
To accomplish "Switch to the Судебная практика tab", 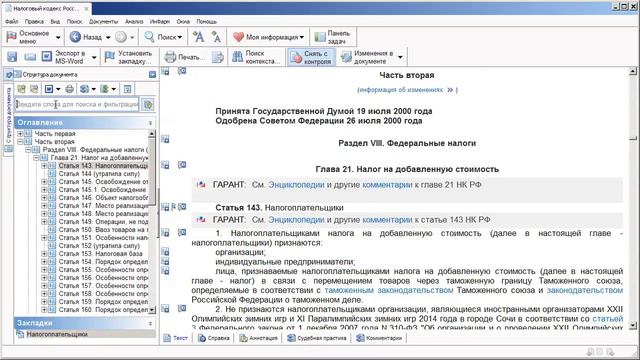I will (317, 338).
